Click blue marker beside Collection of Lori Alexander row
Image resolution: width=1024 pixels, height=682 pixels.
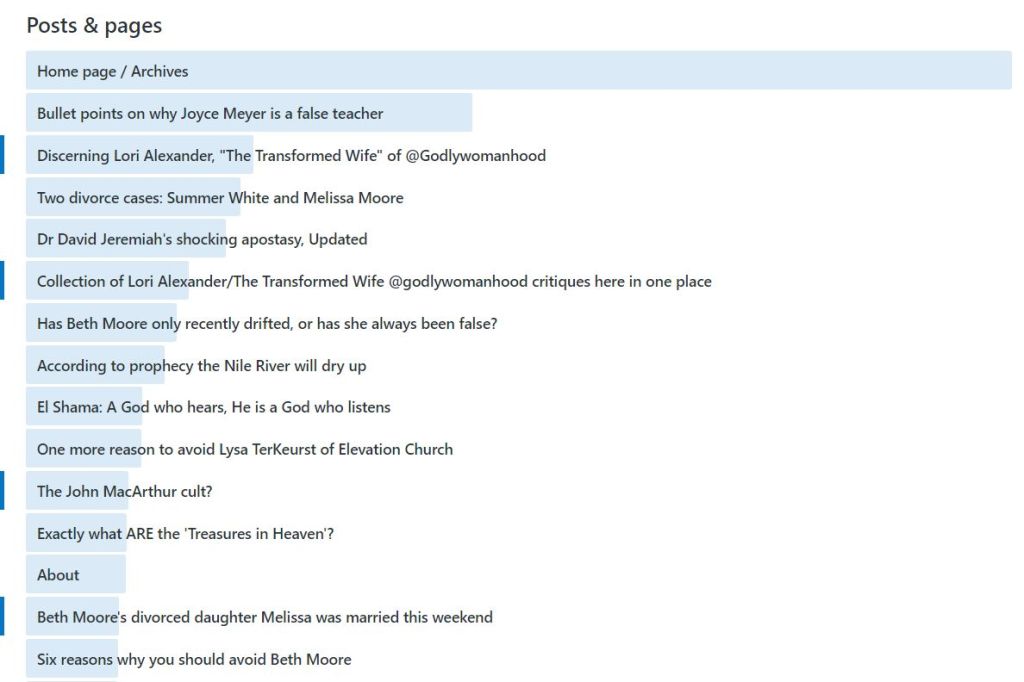click(2, 281)
